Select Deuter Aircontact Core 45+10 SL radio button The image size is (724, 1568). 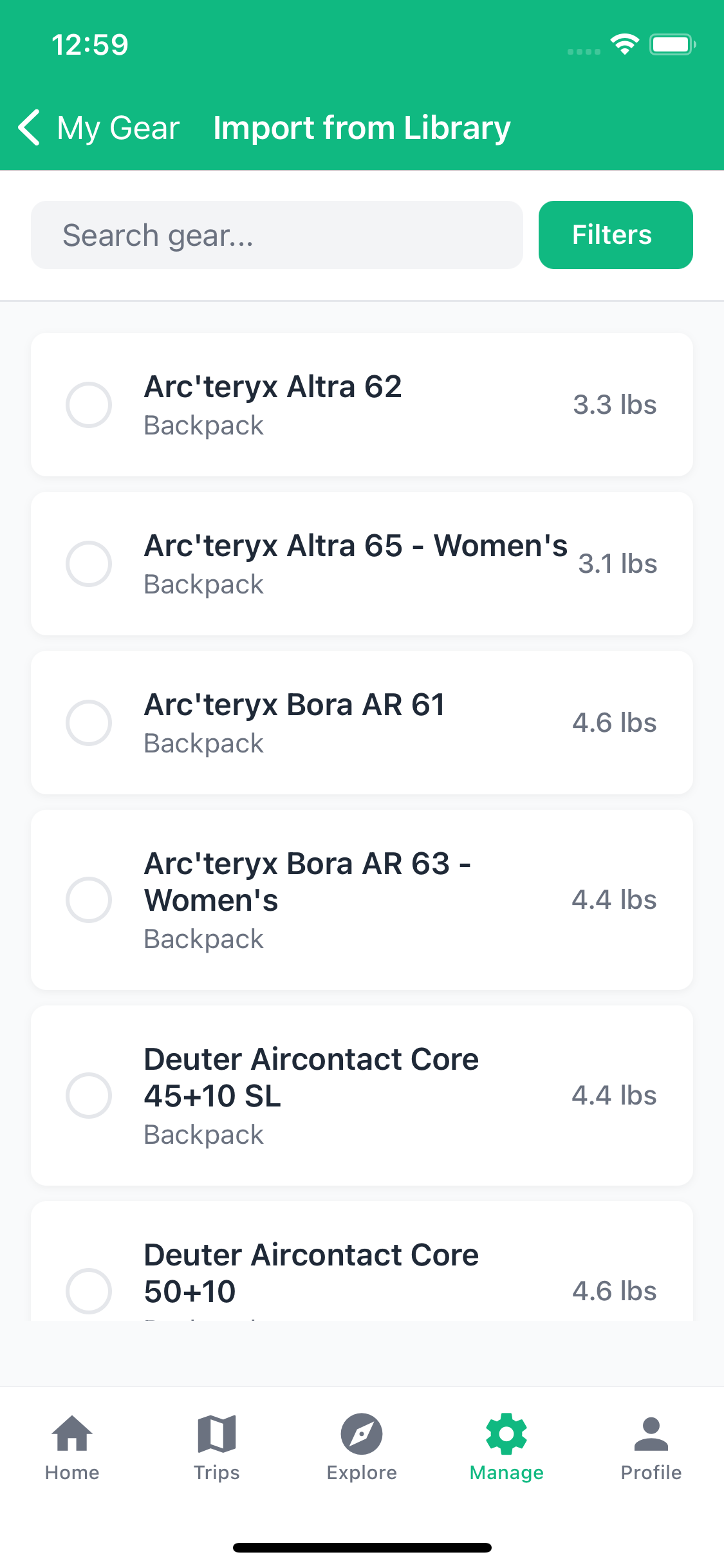pos(89,1096)
